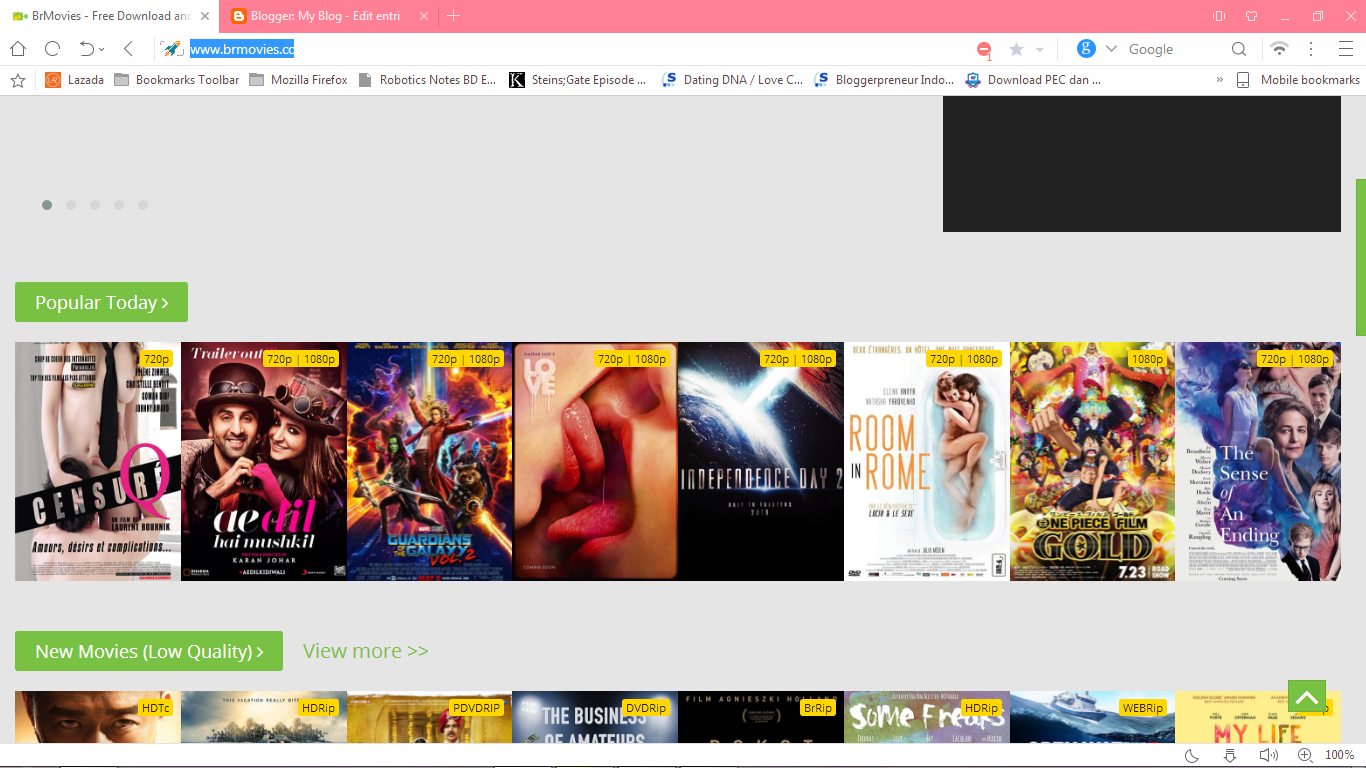Open the Ae Dil Hai Mushkil poster
1366x770 pixels.
(264, 461)
